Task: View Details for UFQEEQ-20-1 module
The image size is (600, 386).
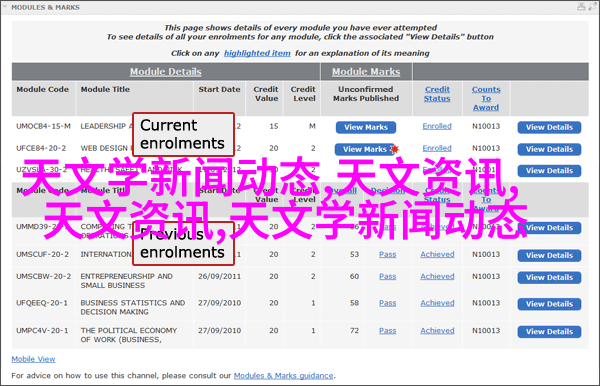Action: [549, 304]
